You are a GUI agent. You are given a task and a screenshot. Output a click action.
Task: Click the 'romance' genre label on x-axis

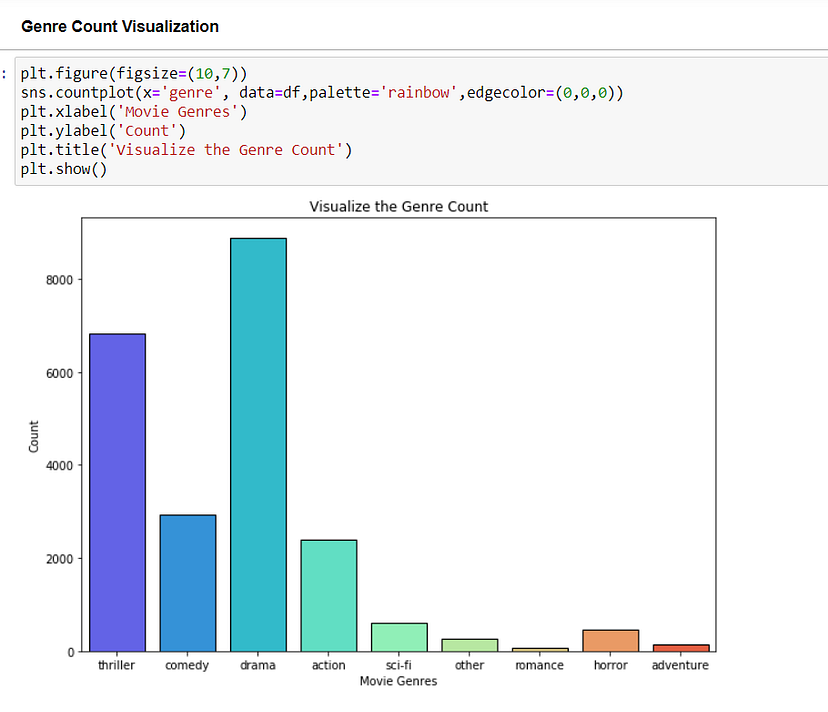539,664
